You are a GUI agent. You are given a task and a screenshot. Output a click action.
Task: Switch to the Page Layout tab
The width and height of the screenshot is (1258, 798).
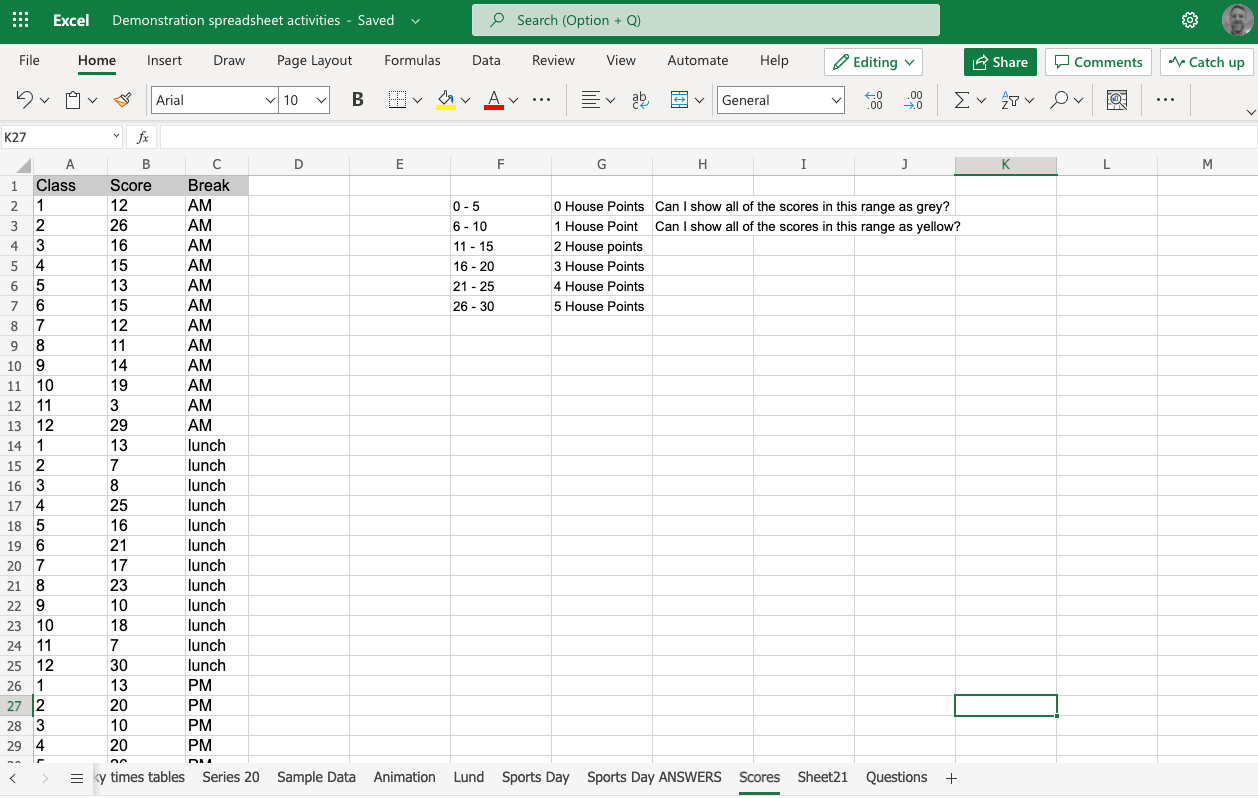point(315,60)
